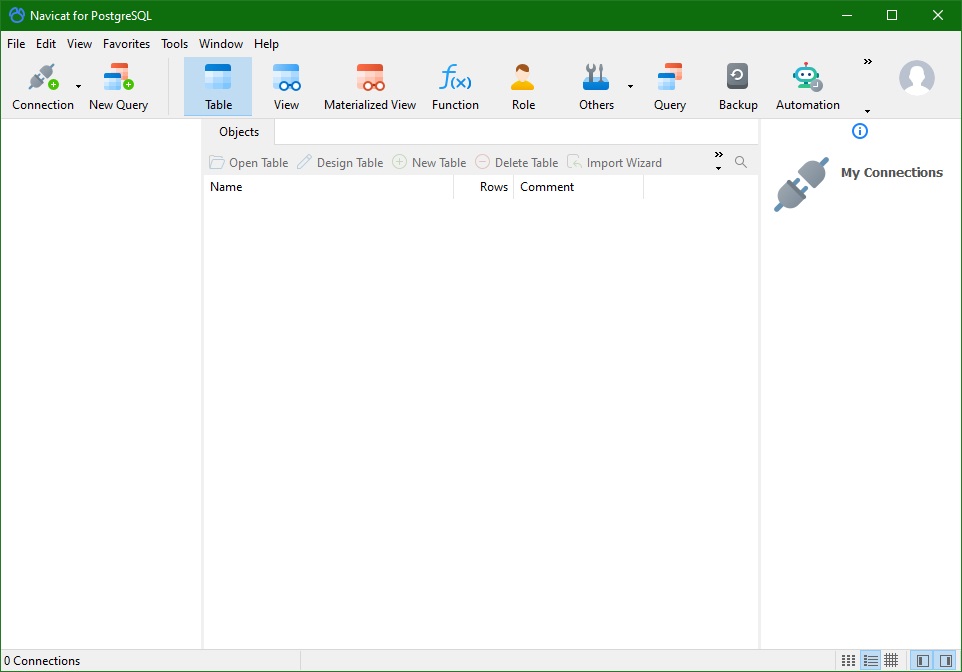
Task: Sort by the Name column header
Action: [328, 187]
